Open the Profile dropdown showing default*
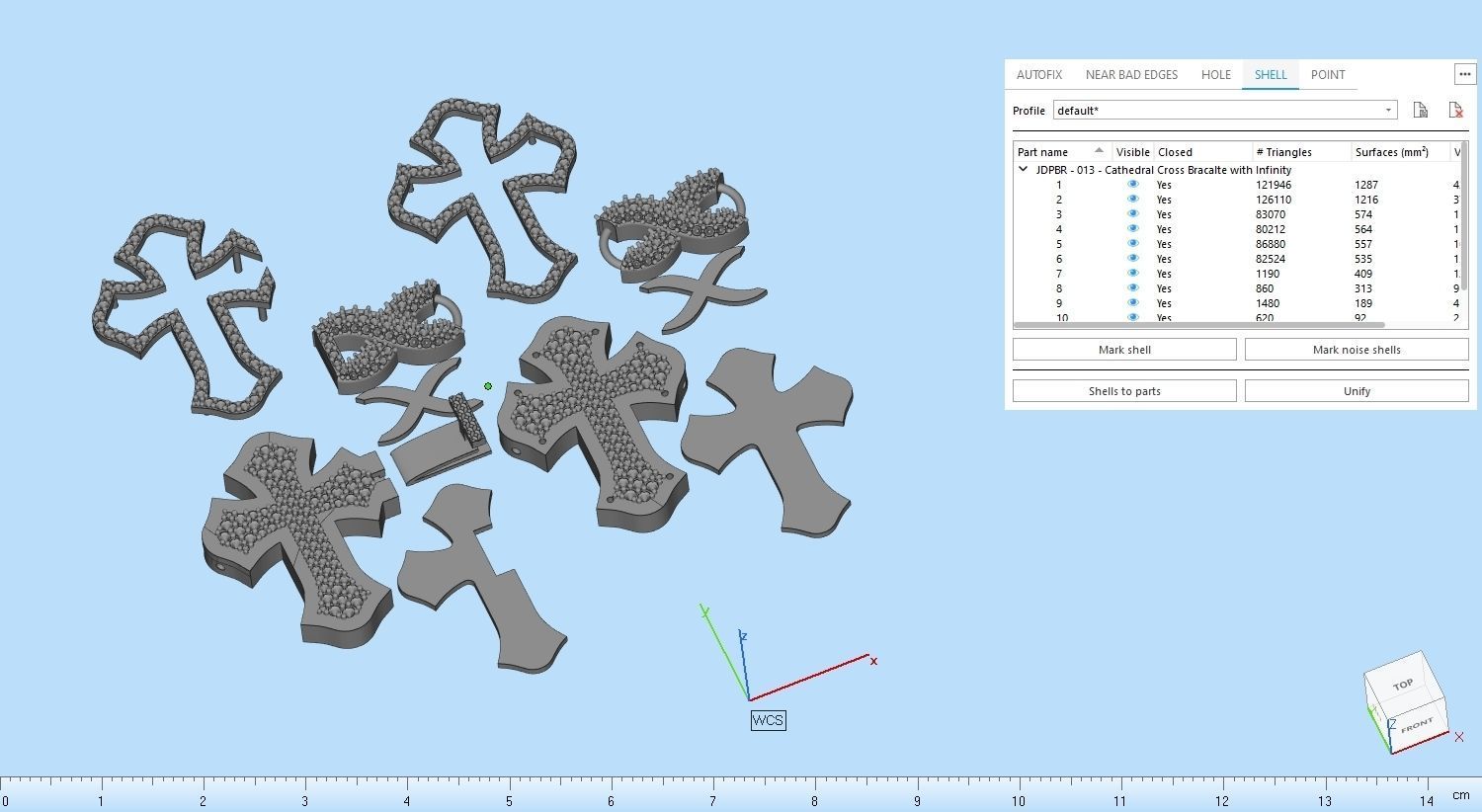Image resolution: width=1482 pixels, height=812 pixels. coord(1225,110)
